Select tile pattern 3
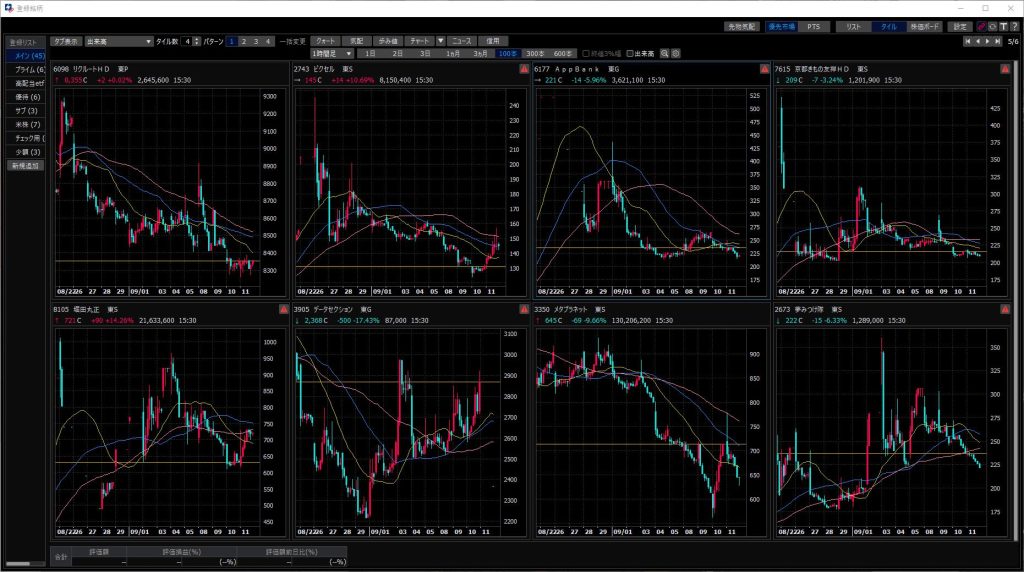Image resolution: width=1024 pixels, height=572 pixels. tap(256, 41)
